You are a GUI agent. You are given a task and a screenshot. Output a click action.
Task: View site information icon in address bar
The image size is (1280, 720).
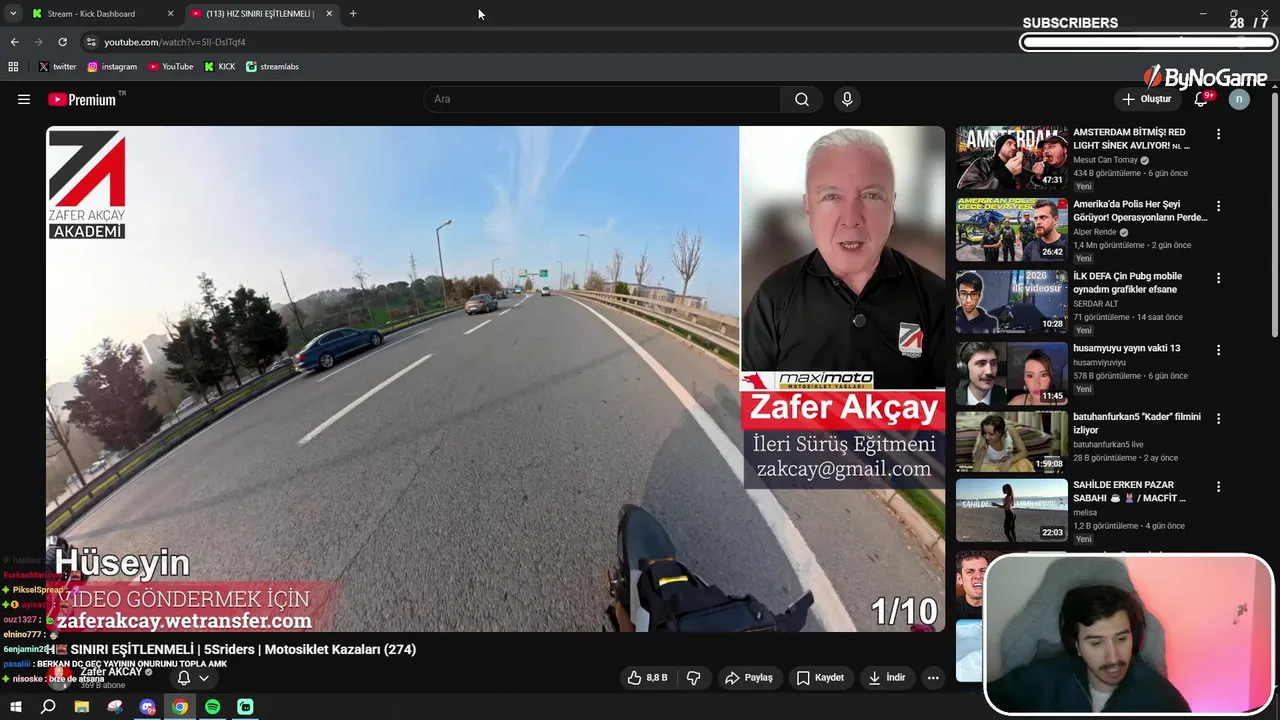[x=91, y=42]
